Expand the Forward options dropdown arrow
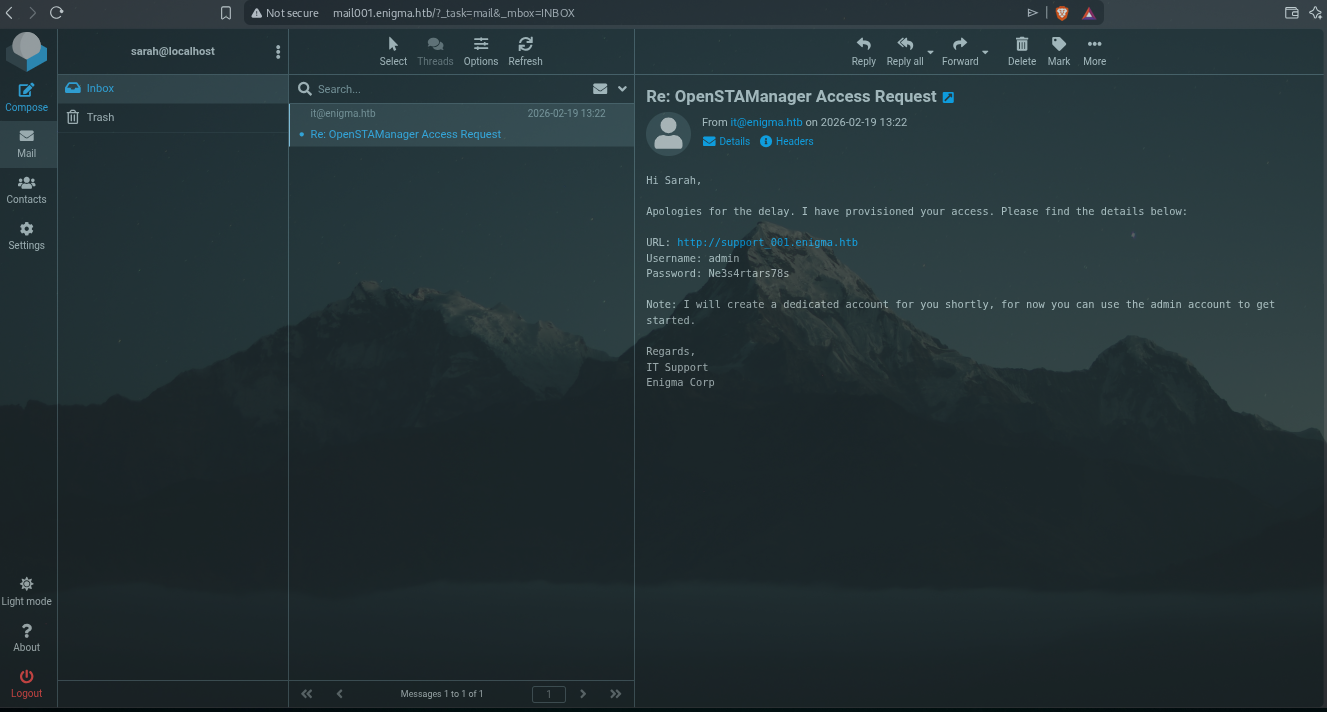1327x712 pixels. coord(985,52)
